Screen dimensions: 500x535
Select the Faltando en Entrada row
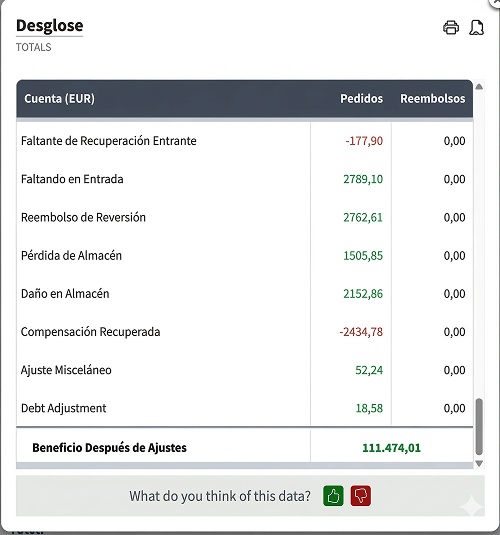pos(244,179)
